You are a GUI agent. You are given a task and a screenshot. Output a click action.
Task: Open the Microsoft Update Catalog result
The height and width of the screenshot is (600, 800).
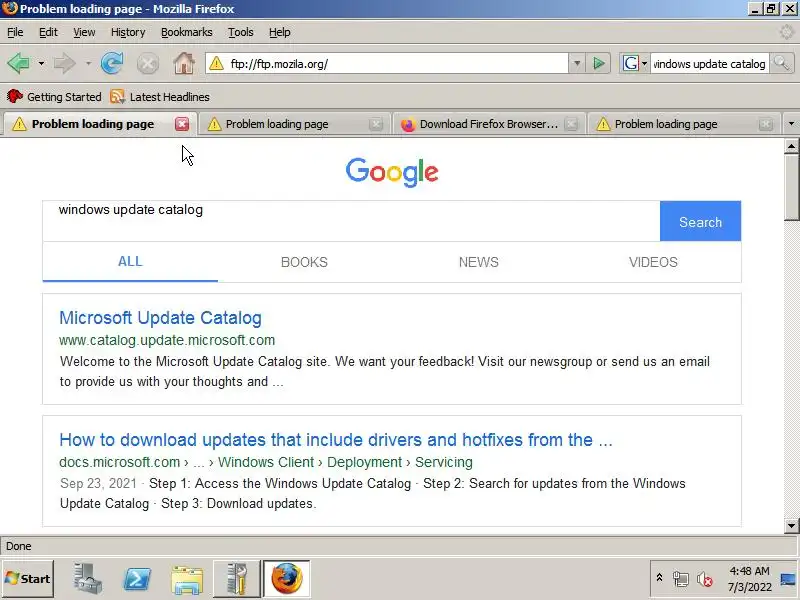coord(160,318)
